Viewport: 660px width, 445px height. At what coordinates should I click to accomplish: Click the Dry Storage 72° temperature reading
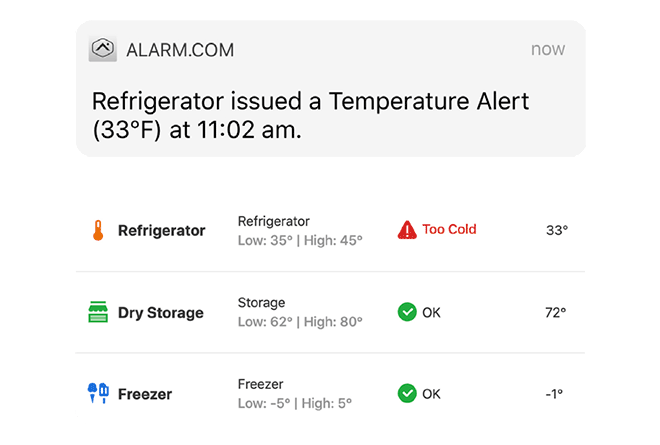coord(555,312)
